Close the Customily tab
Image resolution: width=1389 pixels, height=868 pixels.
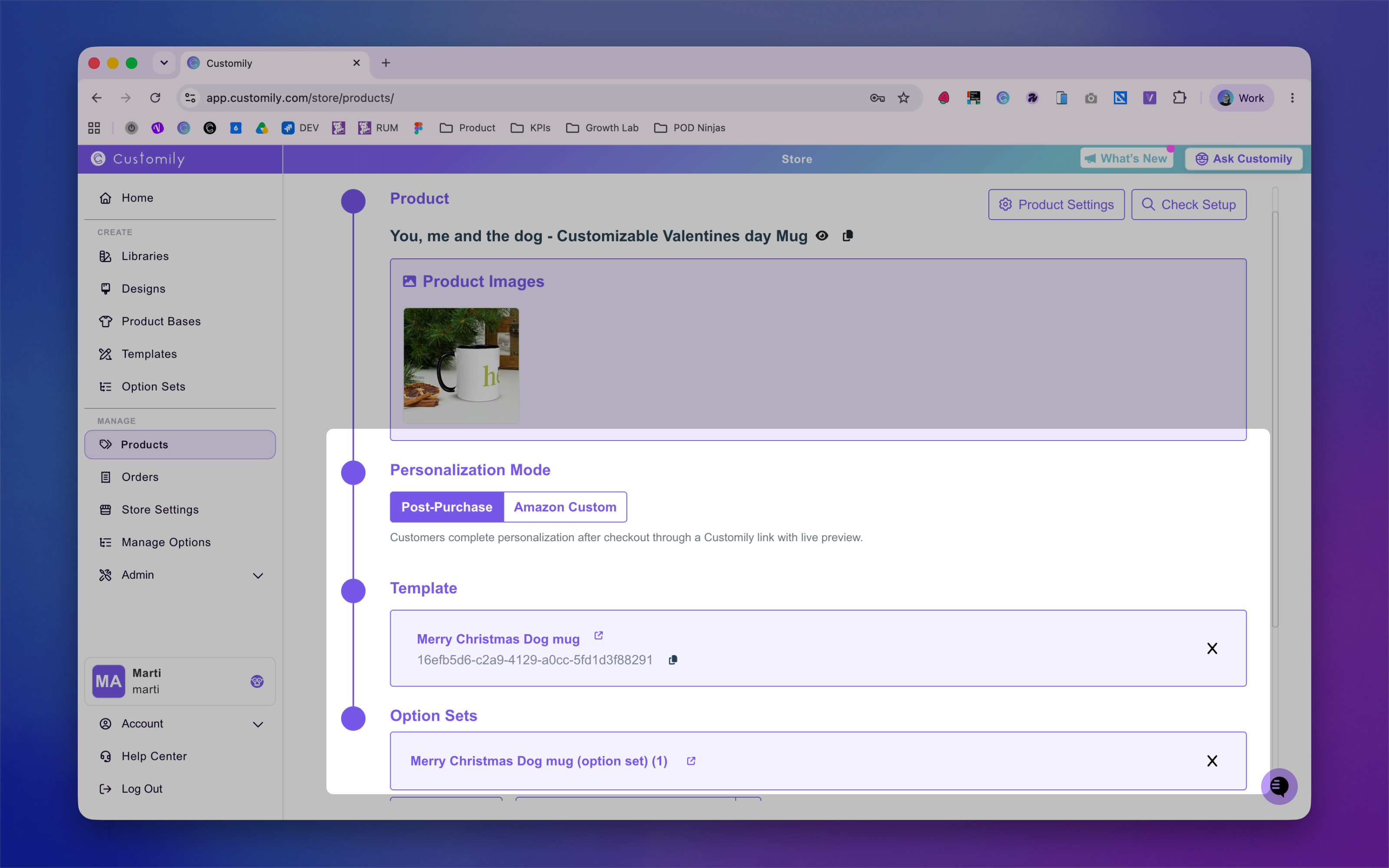(356, 63)
